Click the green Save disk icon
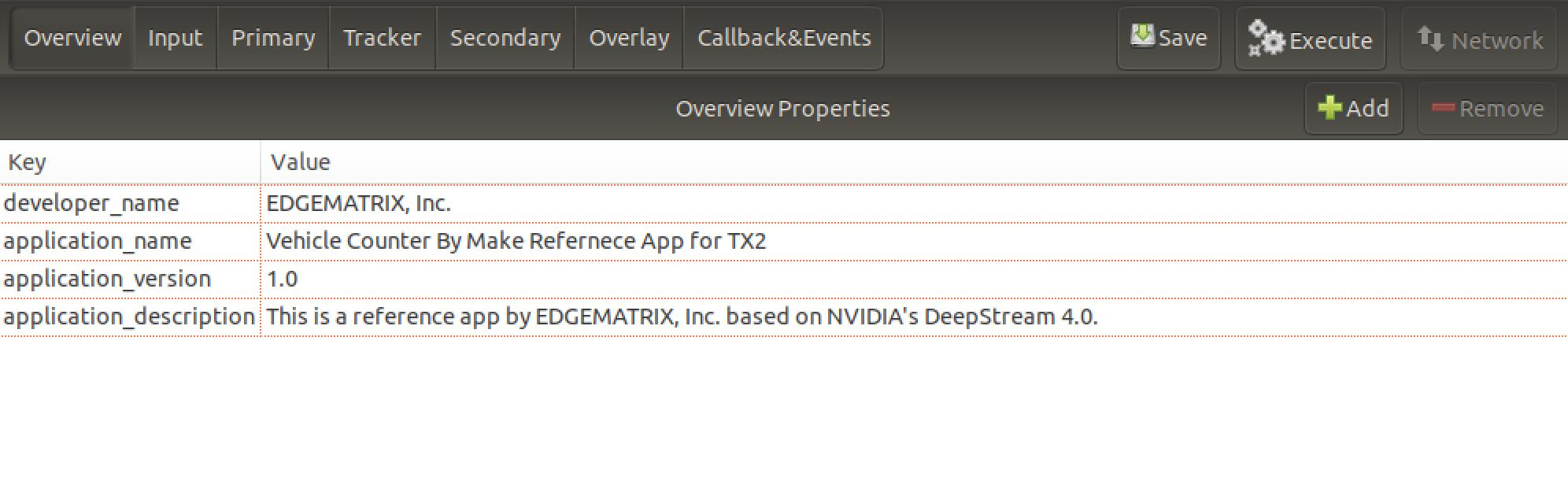1568x485 pixels. [1142, 35]
